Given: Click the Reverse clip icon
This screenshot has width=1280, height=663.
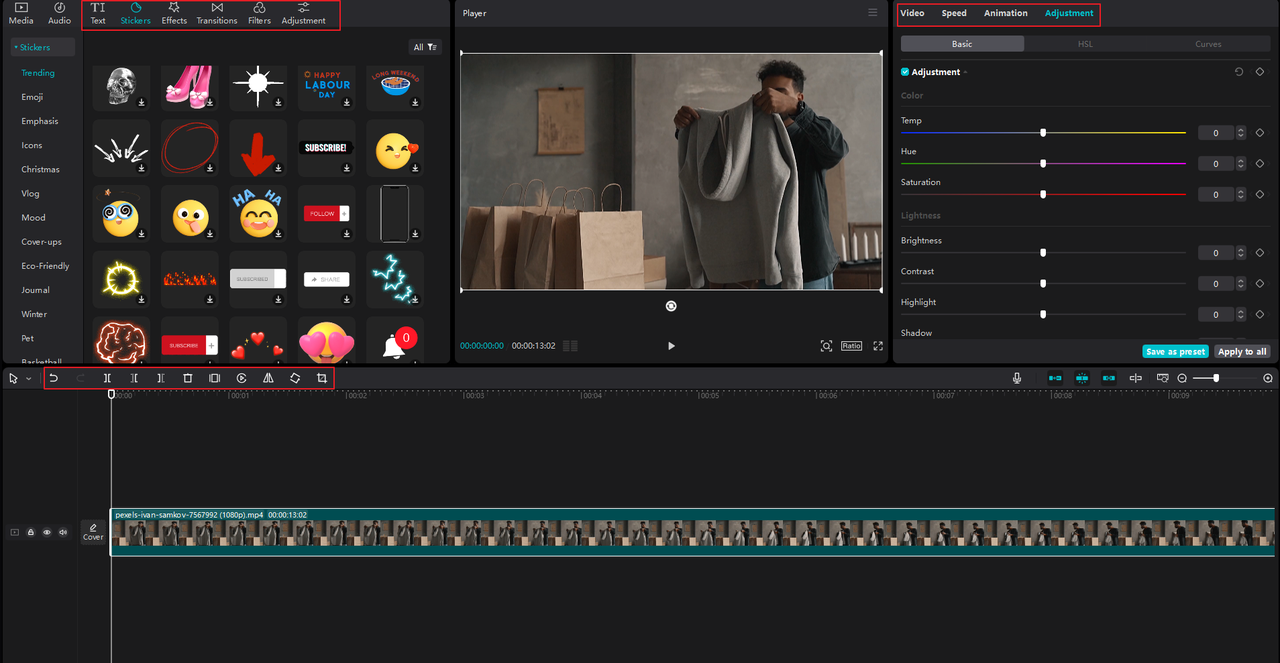Looking at the screenshot, I should point(241,378).
